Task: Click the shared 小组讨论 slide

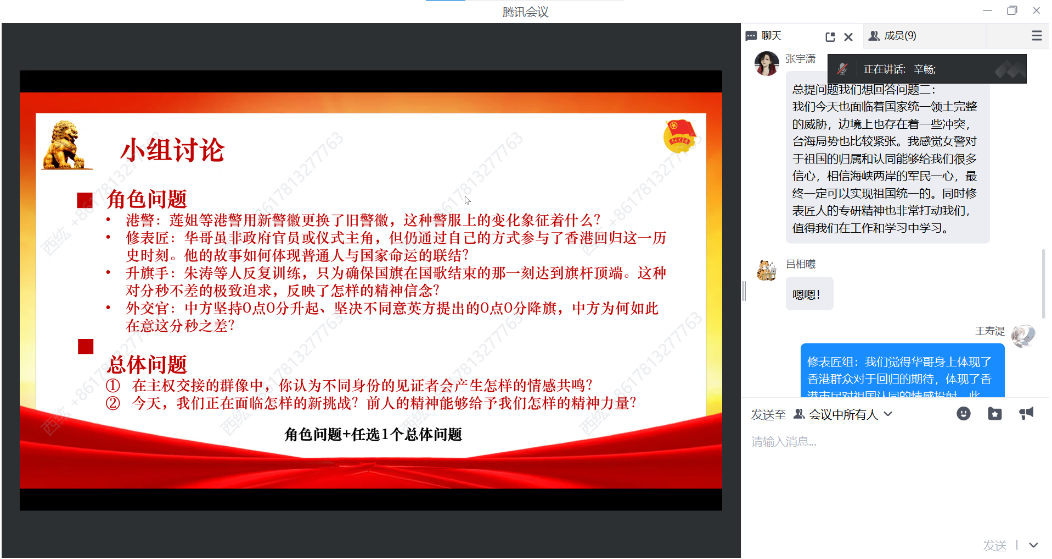Action: (x=370, y=290)
